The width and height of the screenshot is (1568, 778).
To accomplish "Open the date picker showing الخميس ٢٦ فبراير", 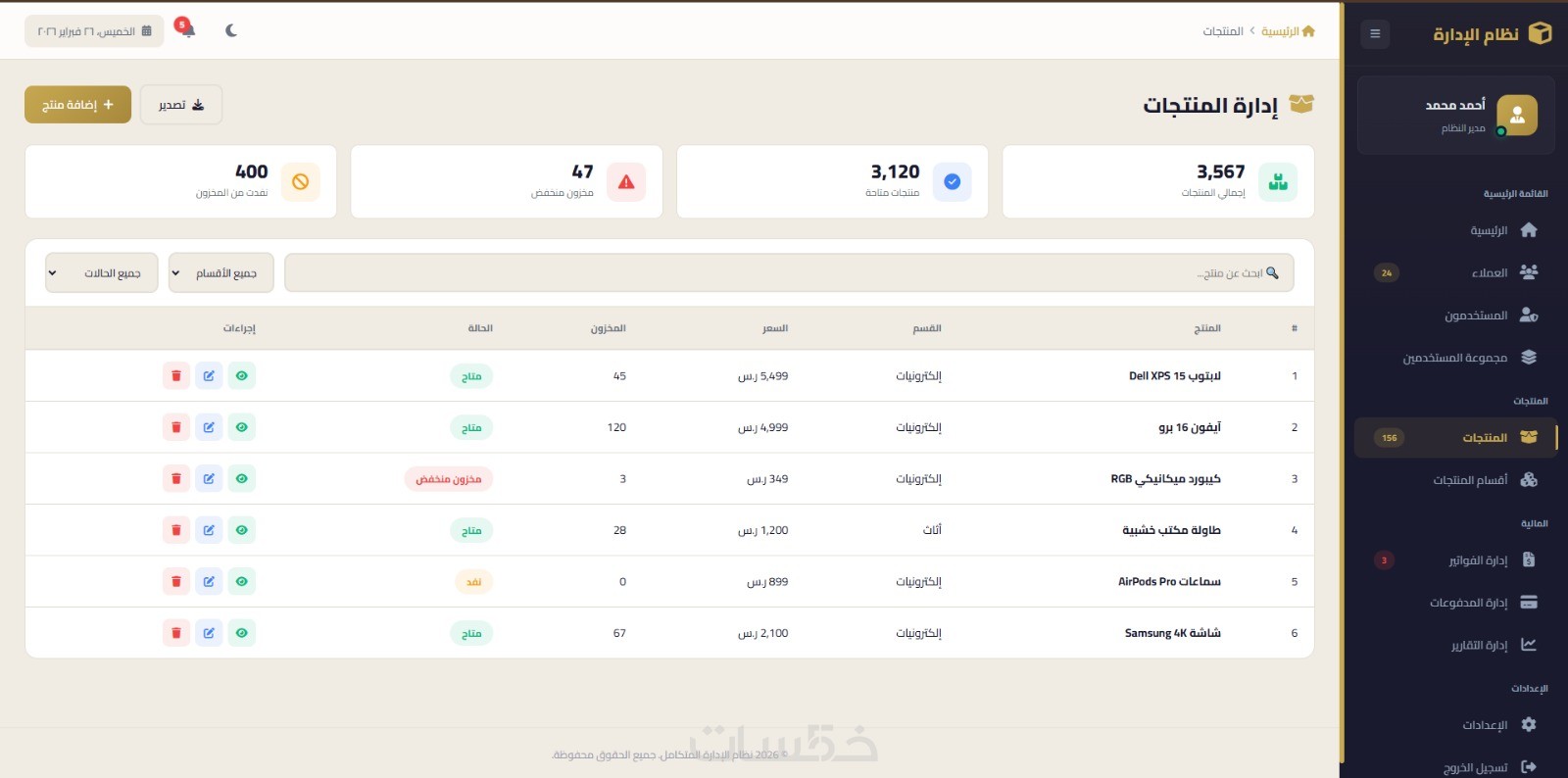I will [x=94, y=31].
